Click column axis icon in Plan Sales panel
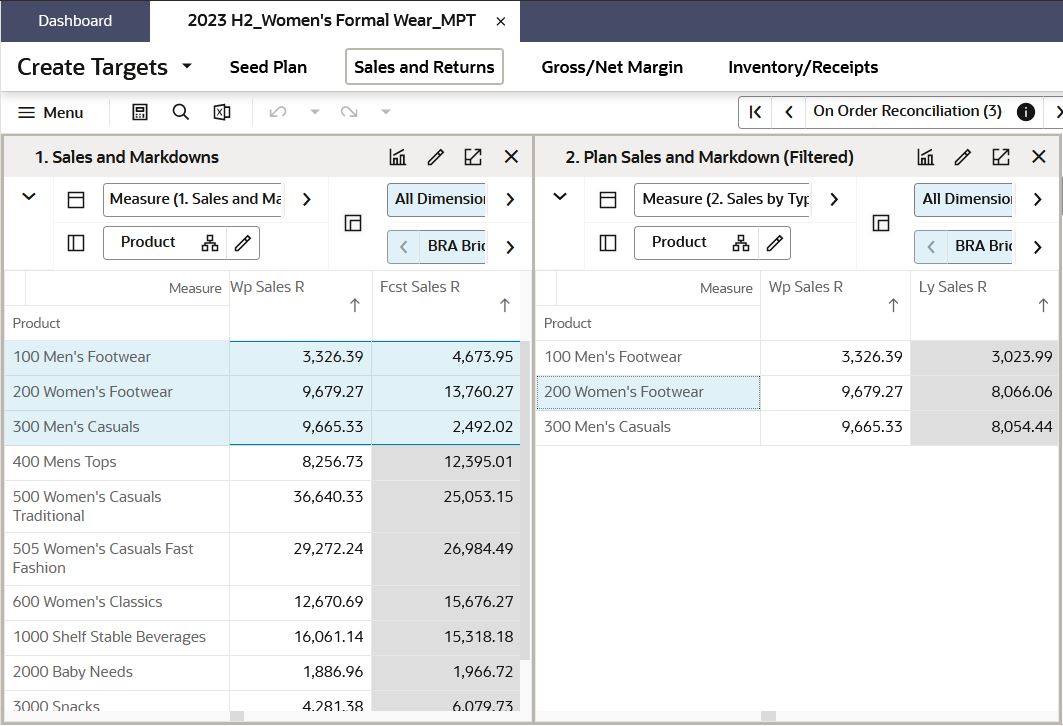Viewport: 1063px width, 726px height. (608, 199)
